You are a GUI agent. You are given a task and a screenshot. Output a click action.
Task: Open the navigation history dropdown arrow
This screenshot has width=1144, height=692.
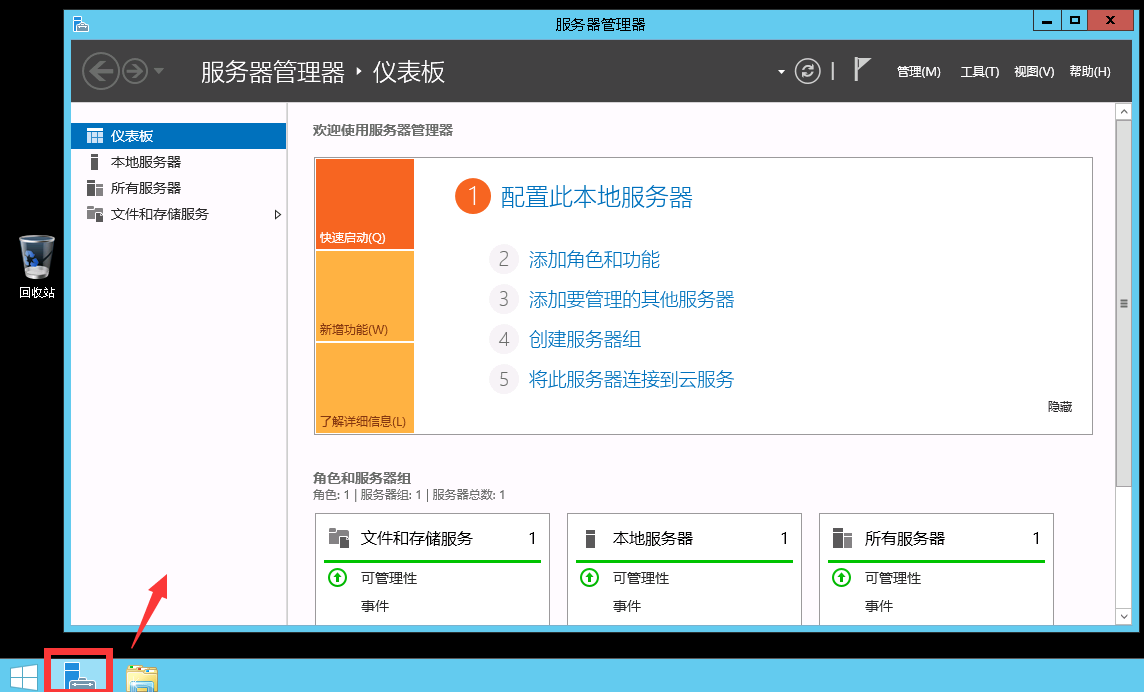point(158,72)
